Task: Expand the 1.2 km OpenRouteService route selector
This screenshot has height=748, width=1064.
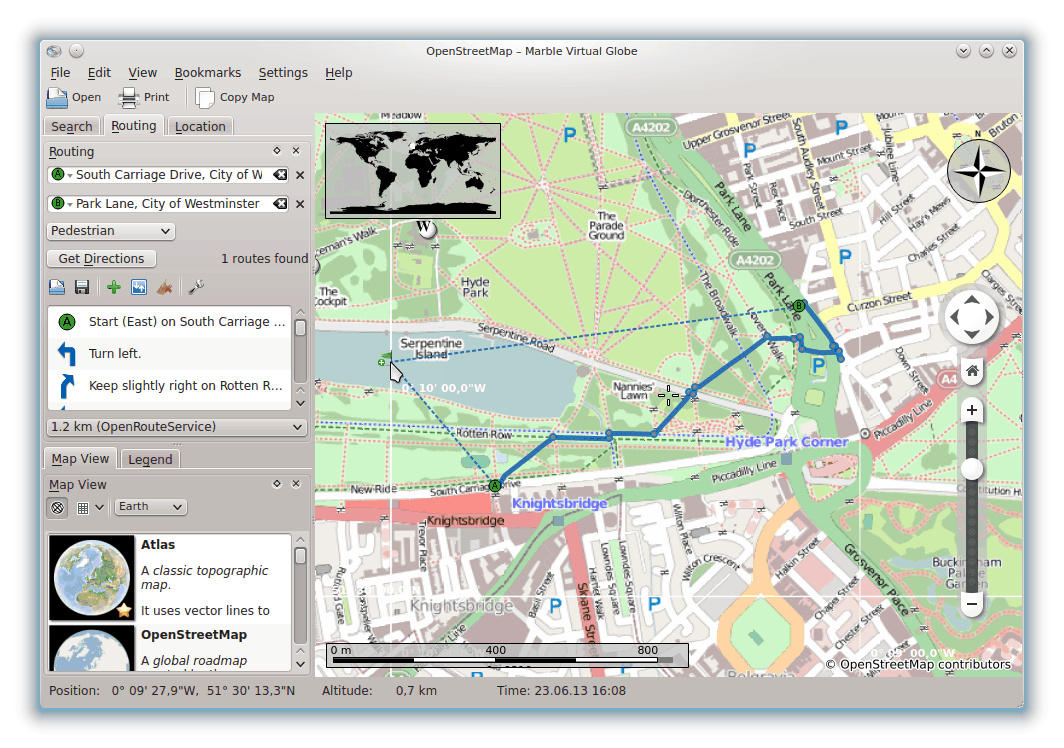Action: click(176, 427)
